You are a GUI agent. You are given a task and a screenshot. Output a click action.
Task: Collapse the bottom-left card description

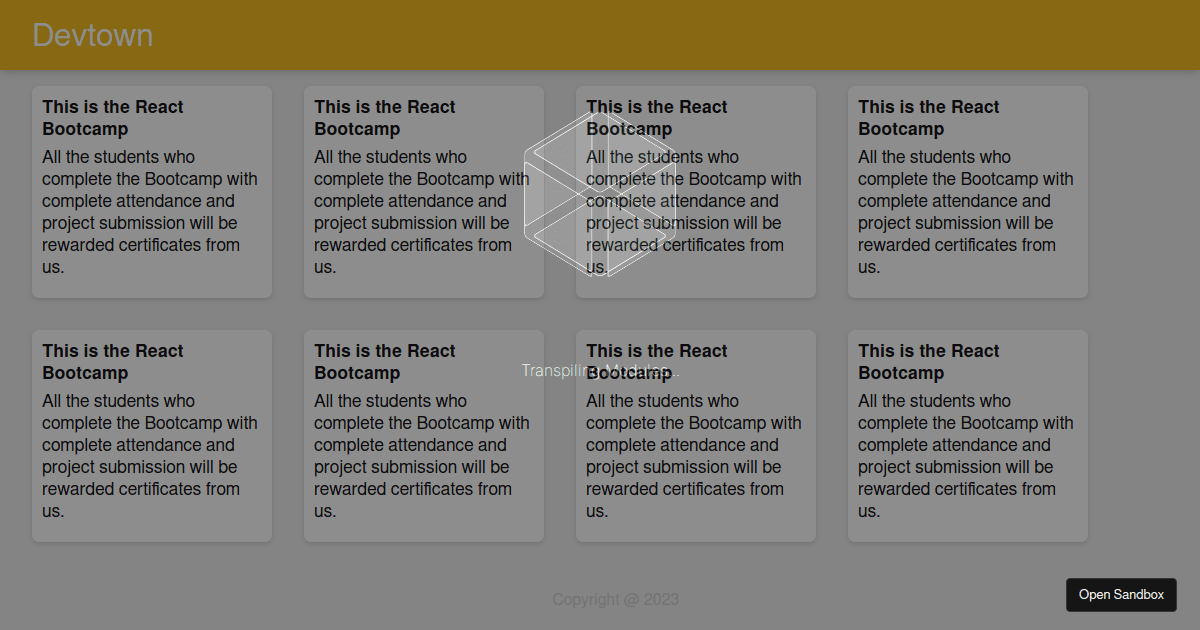pos(151,455)
